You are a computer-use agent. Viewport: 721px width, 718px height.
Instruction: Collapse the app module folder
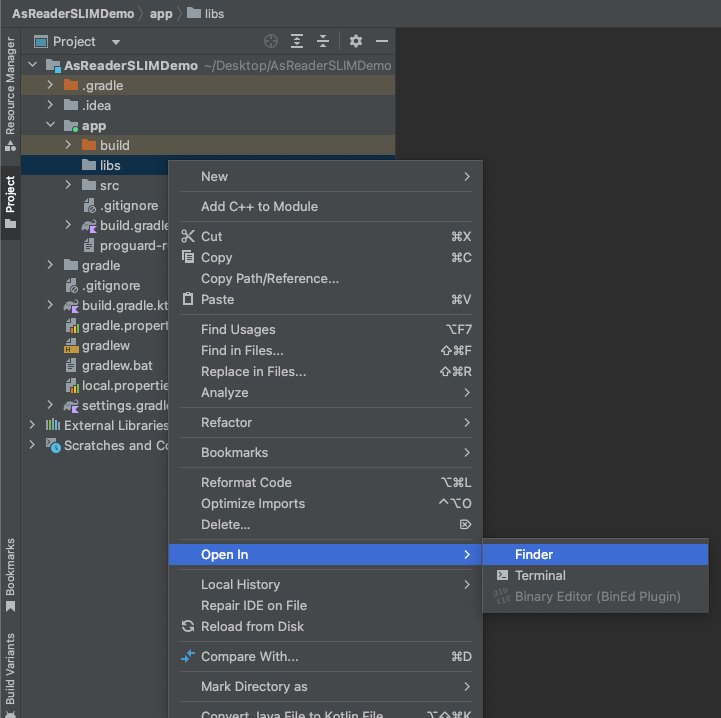[x=50, y=125]
